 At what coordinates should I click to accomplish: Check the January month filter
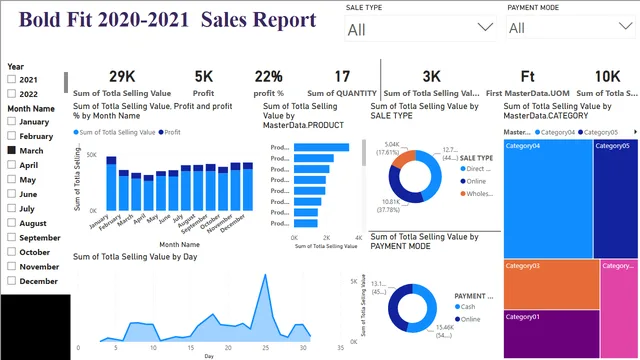(x=11, y=121)
